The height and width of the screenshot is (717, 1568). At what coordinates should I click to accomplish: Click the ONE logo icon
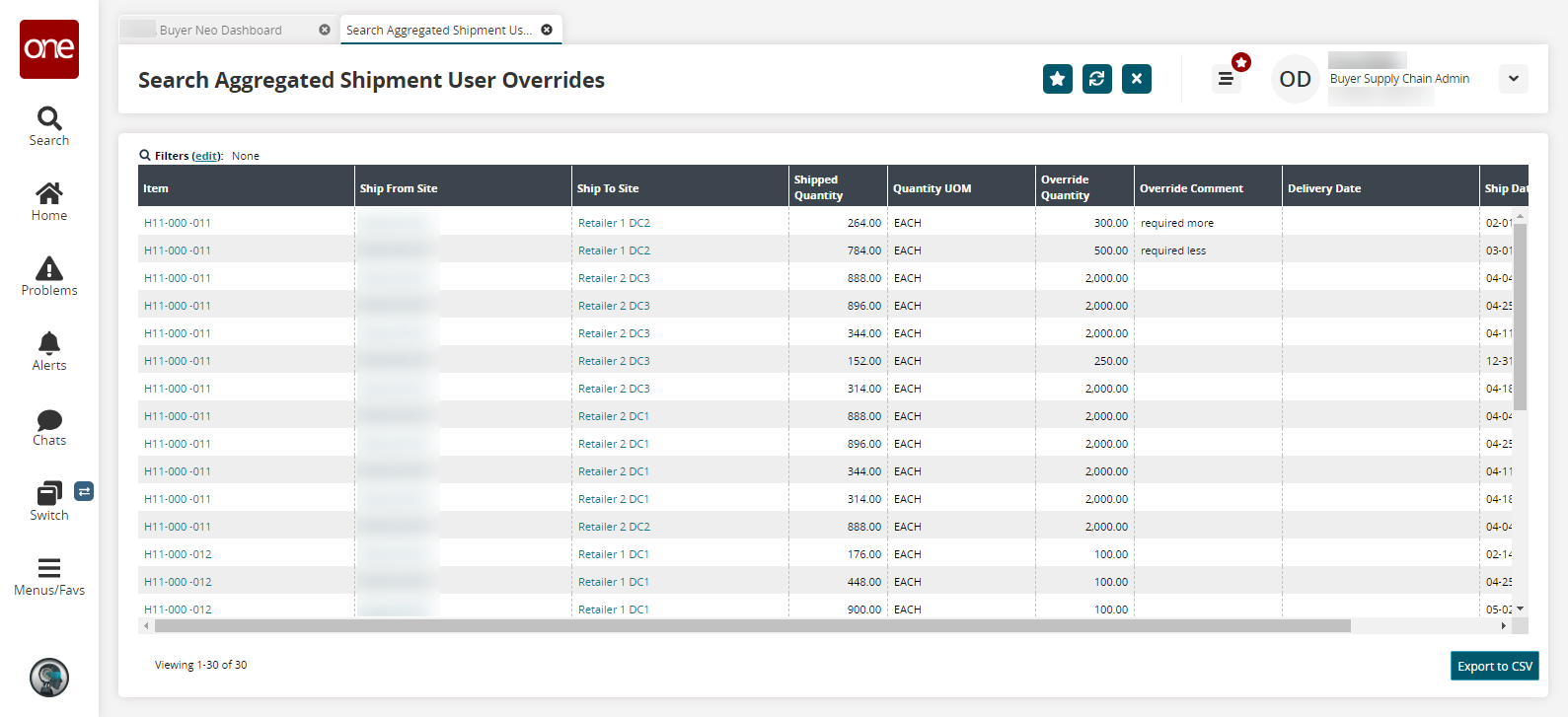(49, 49)
